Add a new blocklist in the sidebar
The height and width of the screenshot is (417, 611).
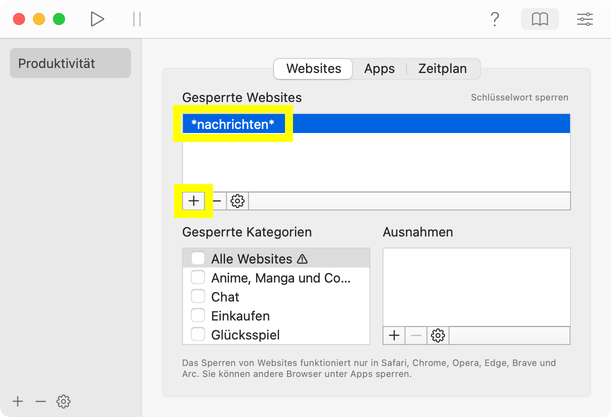pos(18,401)
